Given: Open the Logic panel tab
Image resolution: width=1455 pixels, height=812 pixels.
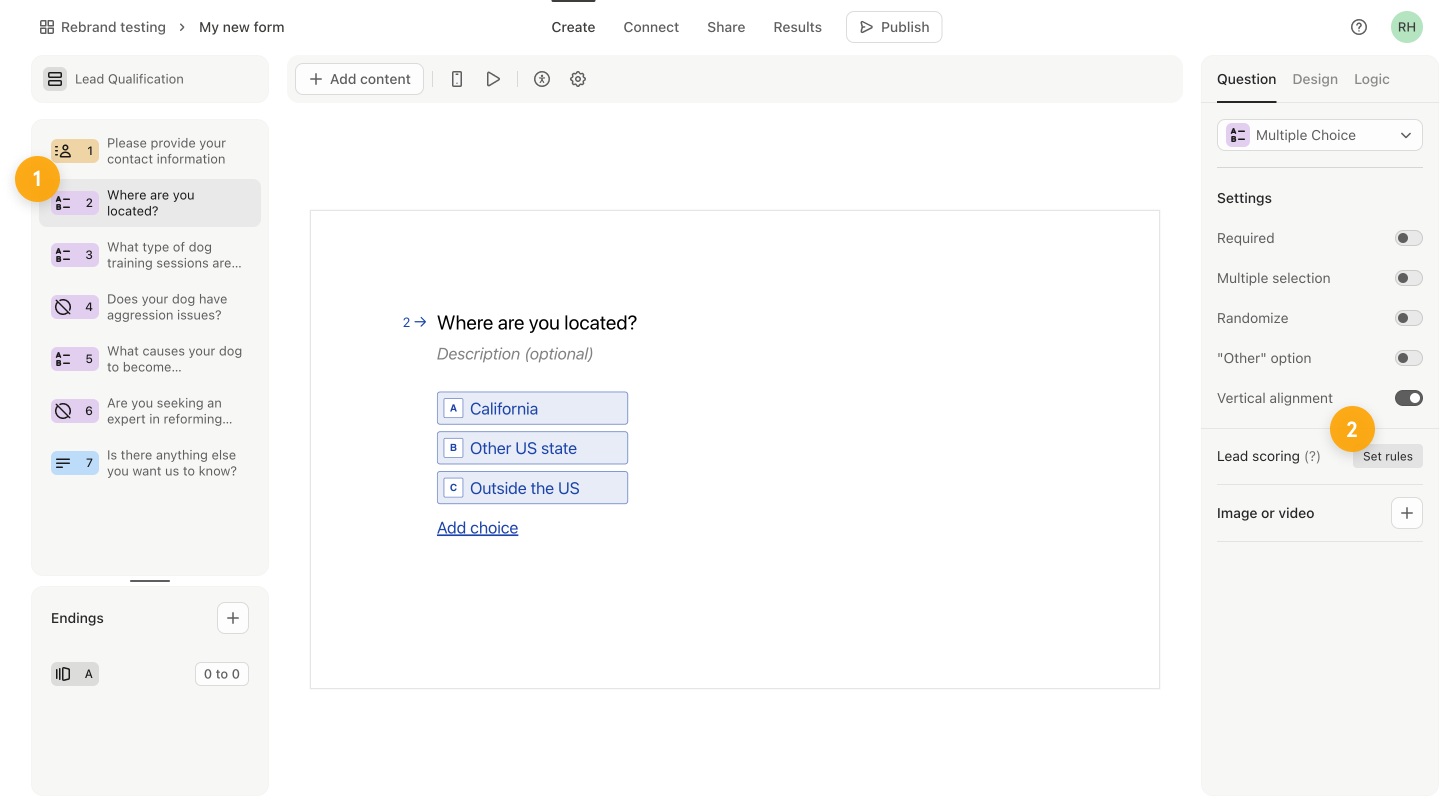Looking at the screenshot, I should [x=1372, y=79].
